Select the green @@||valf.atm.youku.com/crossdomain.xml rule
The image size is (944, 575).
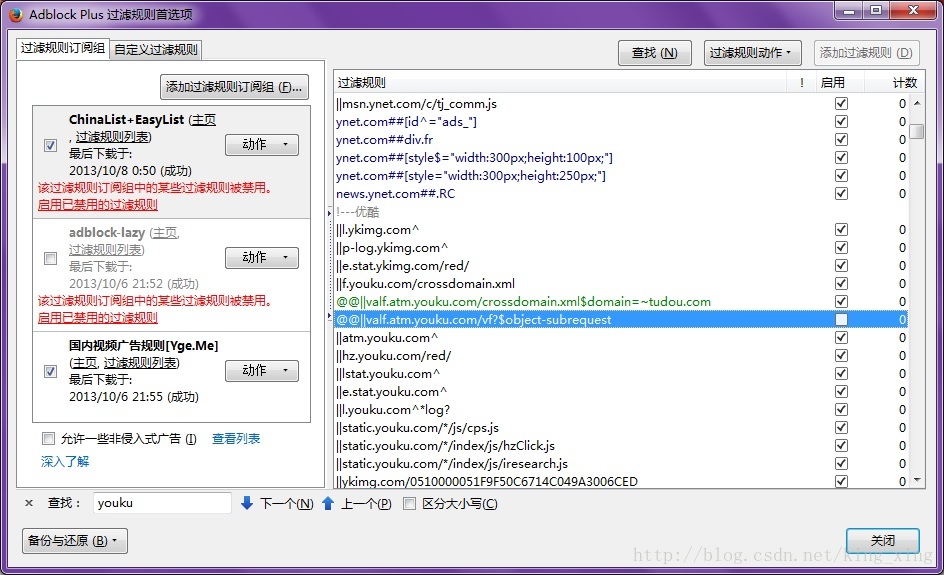tap(620, 302)
